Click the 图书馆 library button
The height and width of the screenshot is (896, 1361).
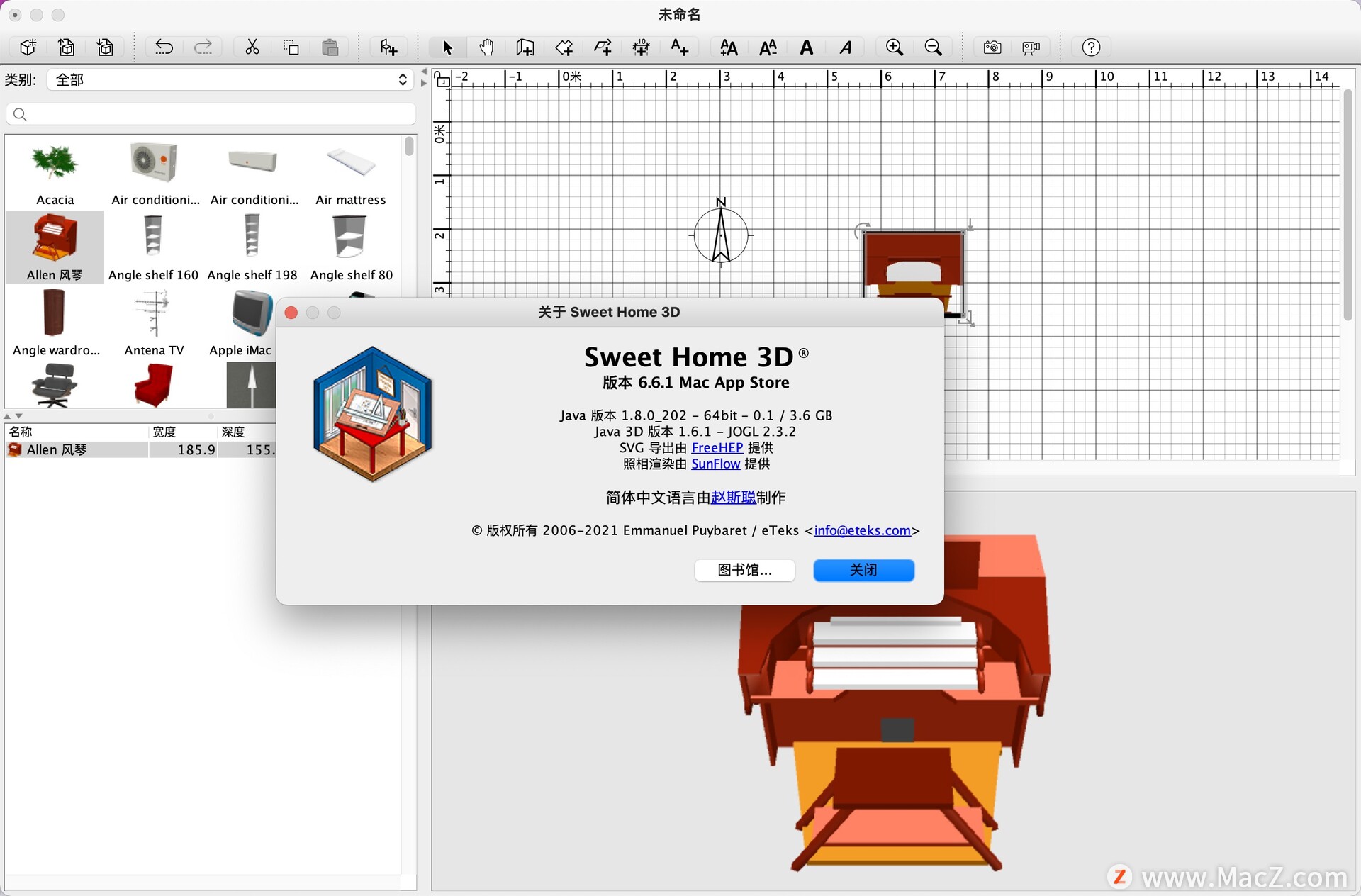point(746,569)
